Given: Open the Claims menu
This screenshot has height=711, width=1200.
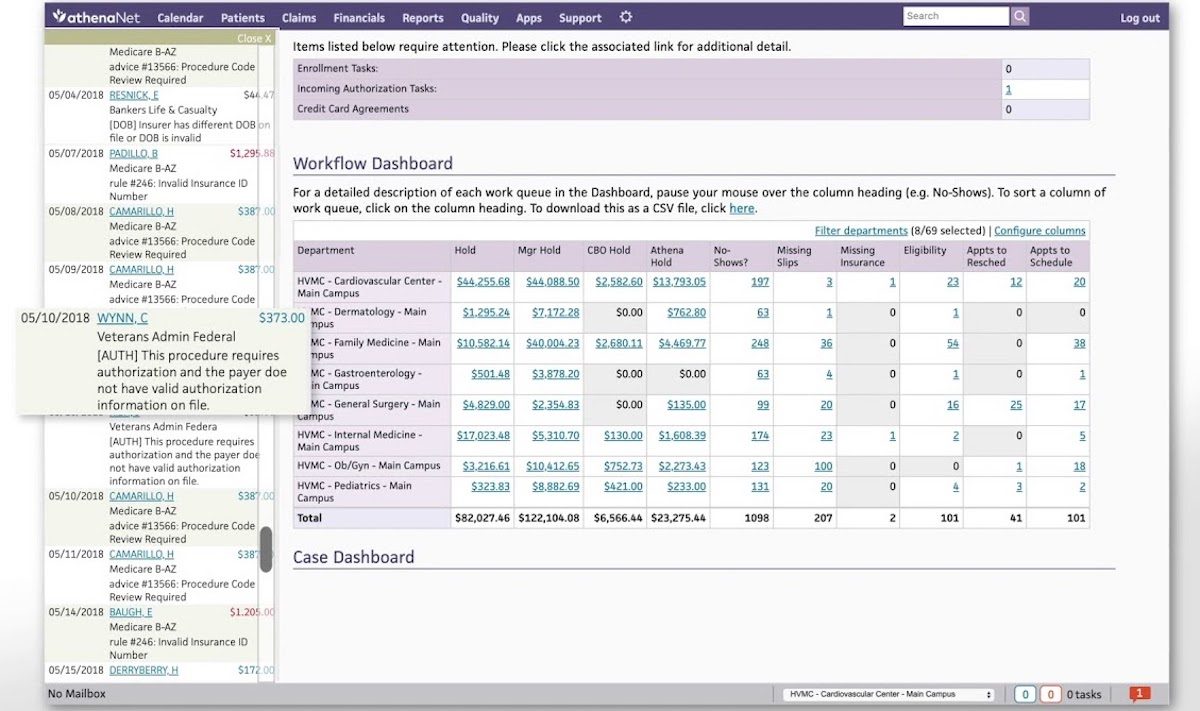Looking at the screenshot, I should click(x=298, y=17).
